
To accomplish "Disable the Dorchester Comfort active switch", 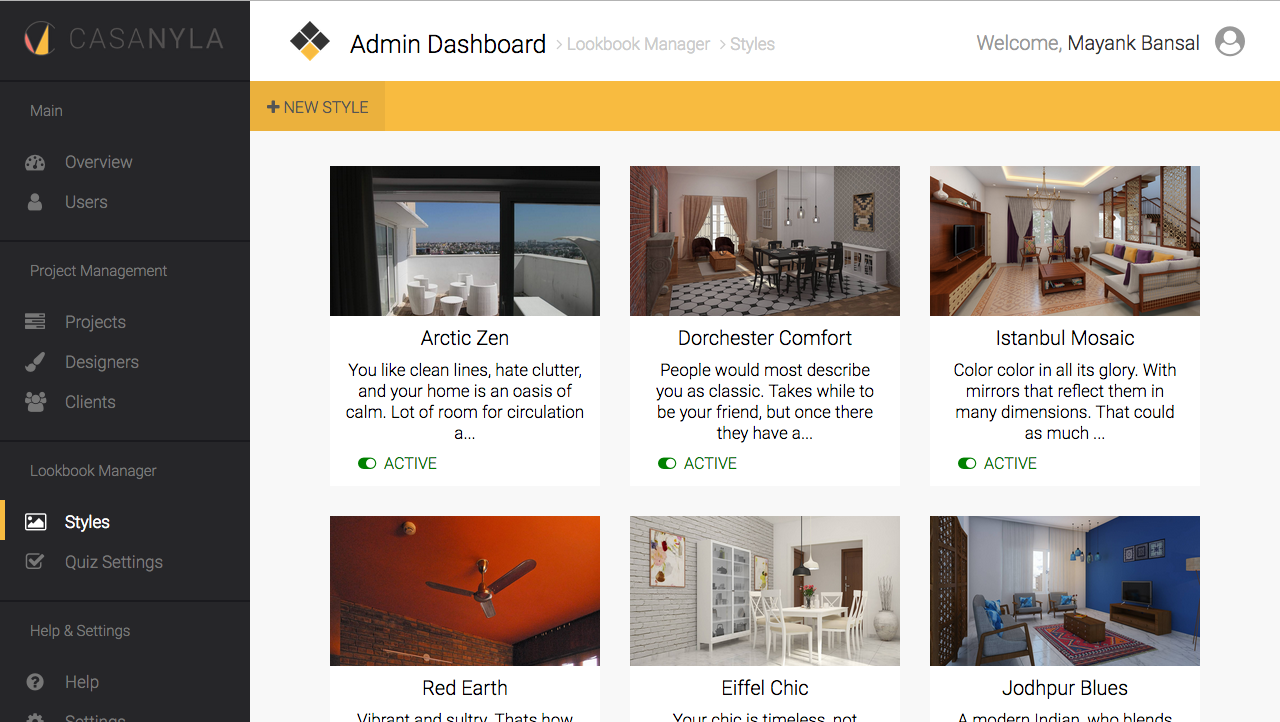I will pos(667,463).
